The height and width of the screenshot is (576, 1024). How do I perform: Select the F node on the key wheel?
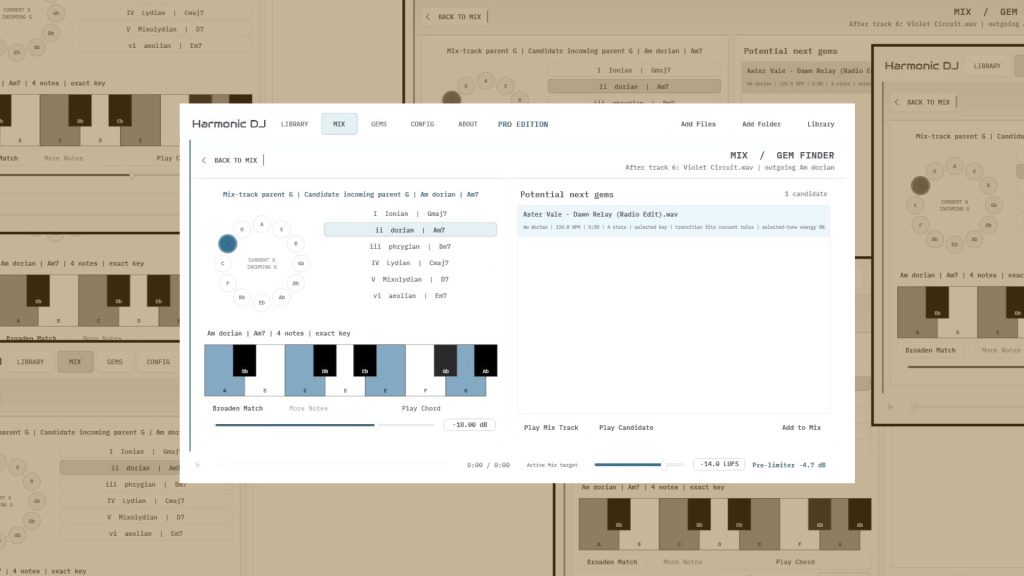227,283
